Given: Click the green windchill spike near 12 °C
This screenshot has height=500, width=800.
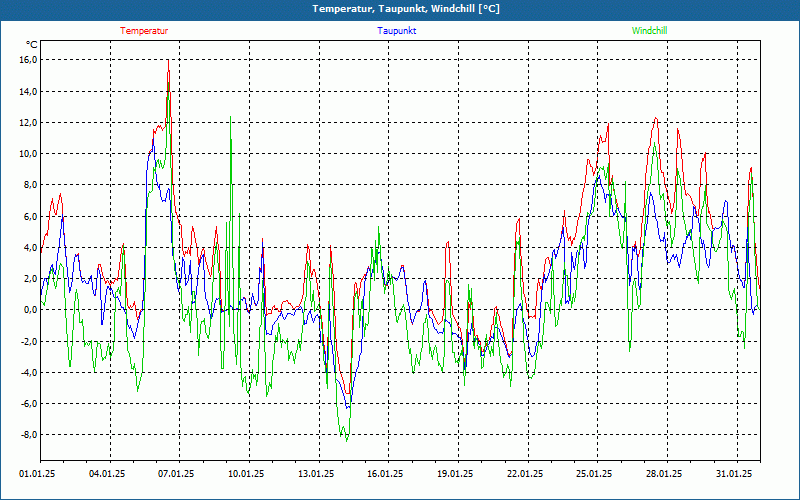Looking at the screenshot, I should [x=231, y=117].
